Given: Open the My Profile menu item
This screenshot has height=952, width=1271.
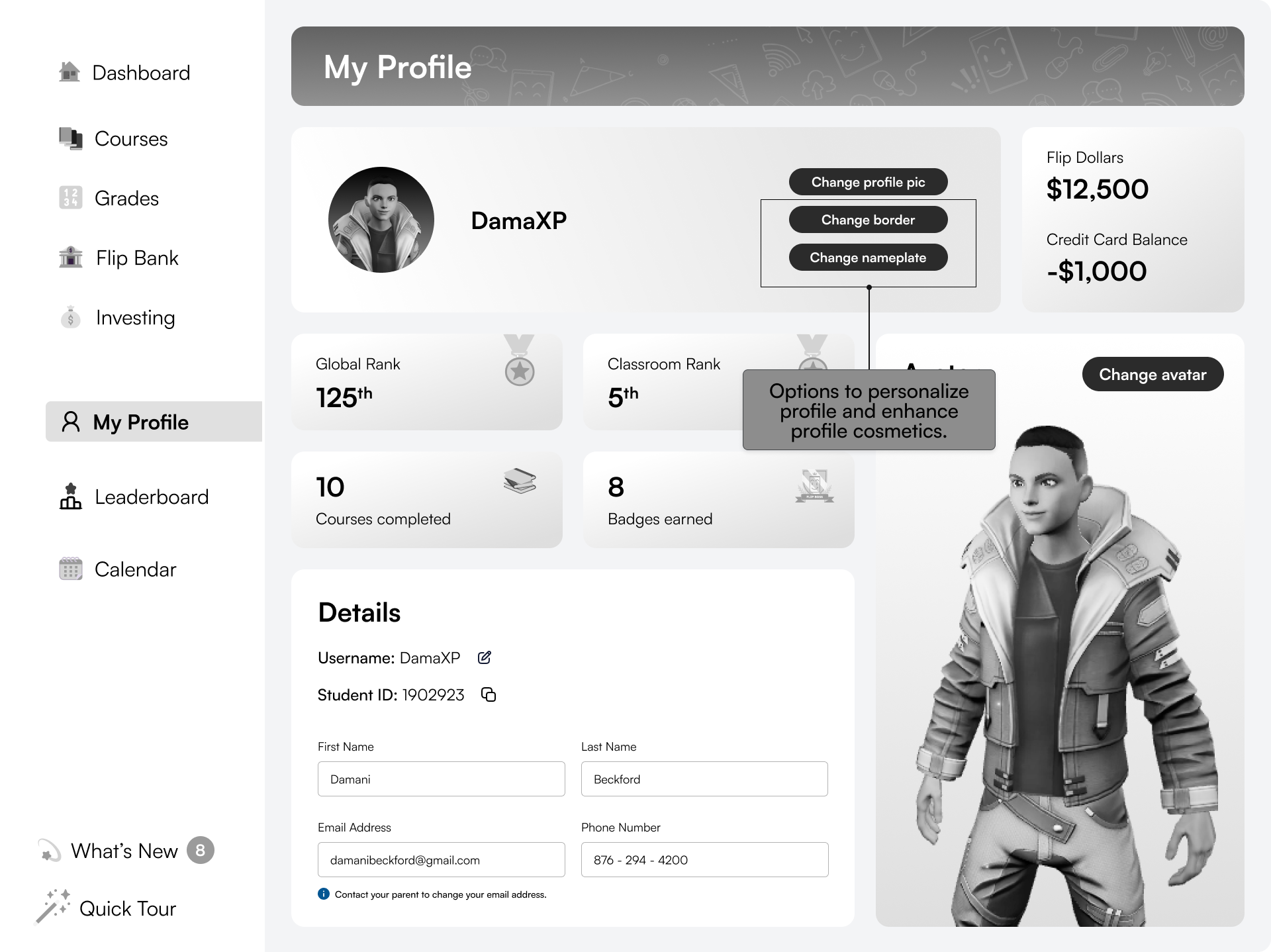Looking at the screenshot, I should pyautogui.click(x=154, y=422).
